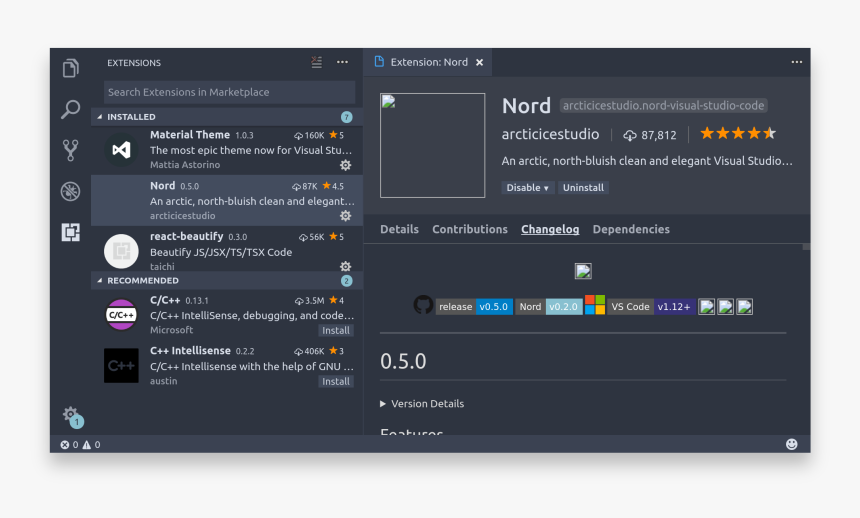Click the warnings count in status bar

(x=92, y=444)
